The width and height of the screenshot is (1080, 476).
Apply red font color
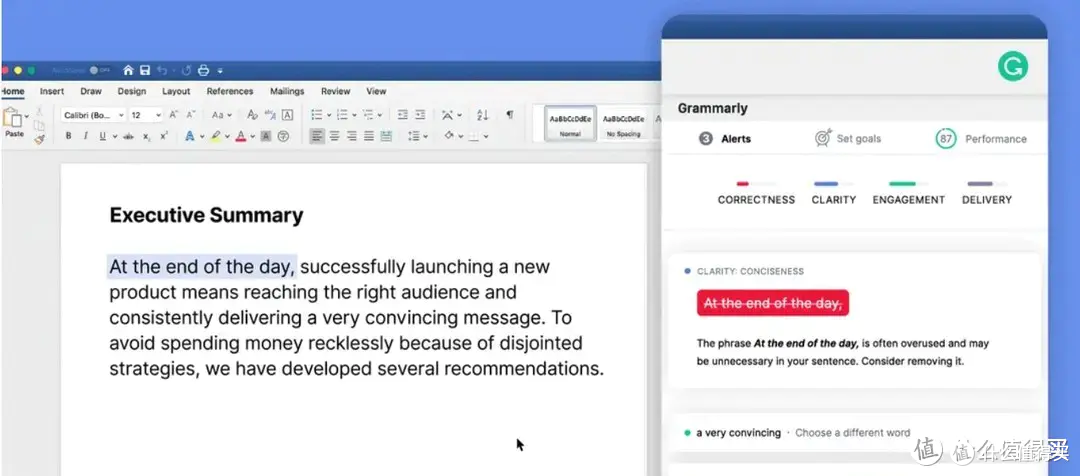pos(241,136)
